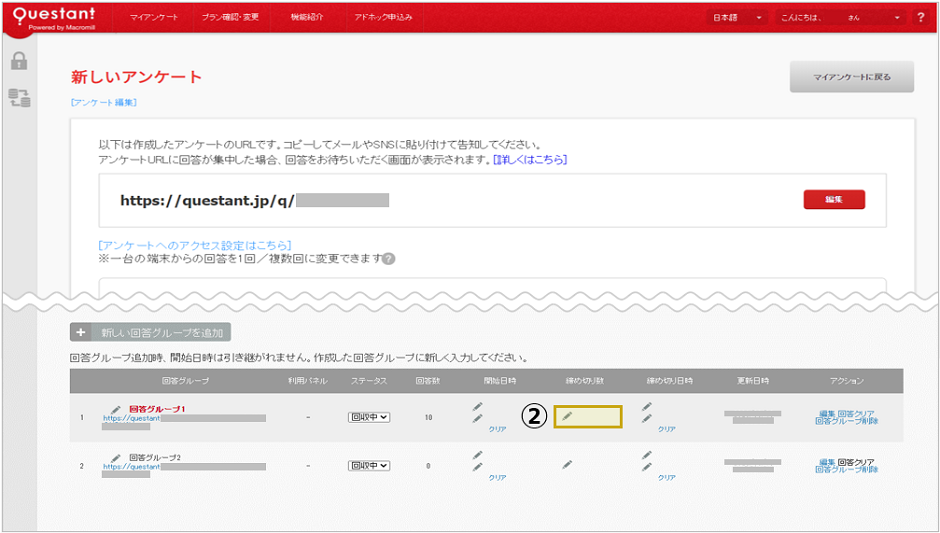Click the 締め切り日時 column header

coord(670,381)
